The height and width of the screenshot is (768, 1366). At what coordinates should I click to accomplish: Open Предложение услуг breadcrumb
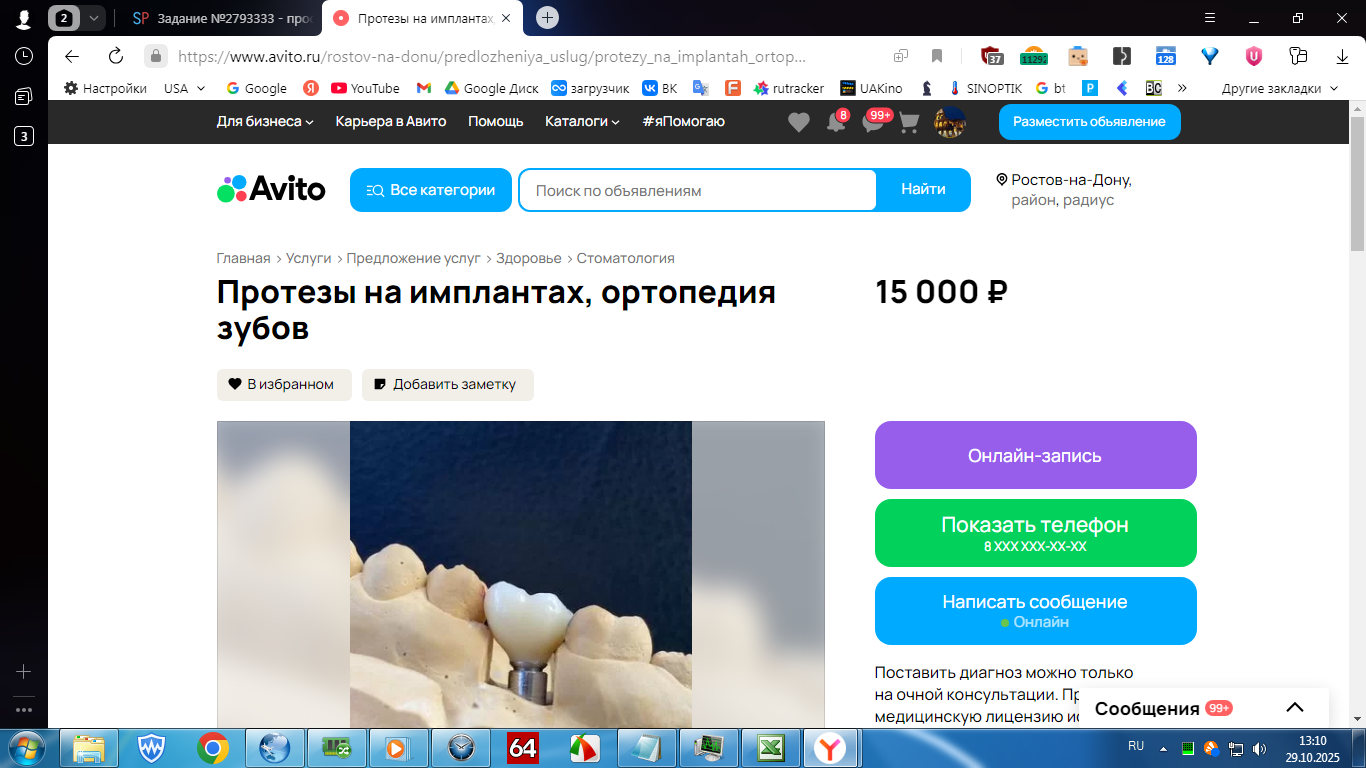click(x=414, y=258)
